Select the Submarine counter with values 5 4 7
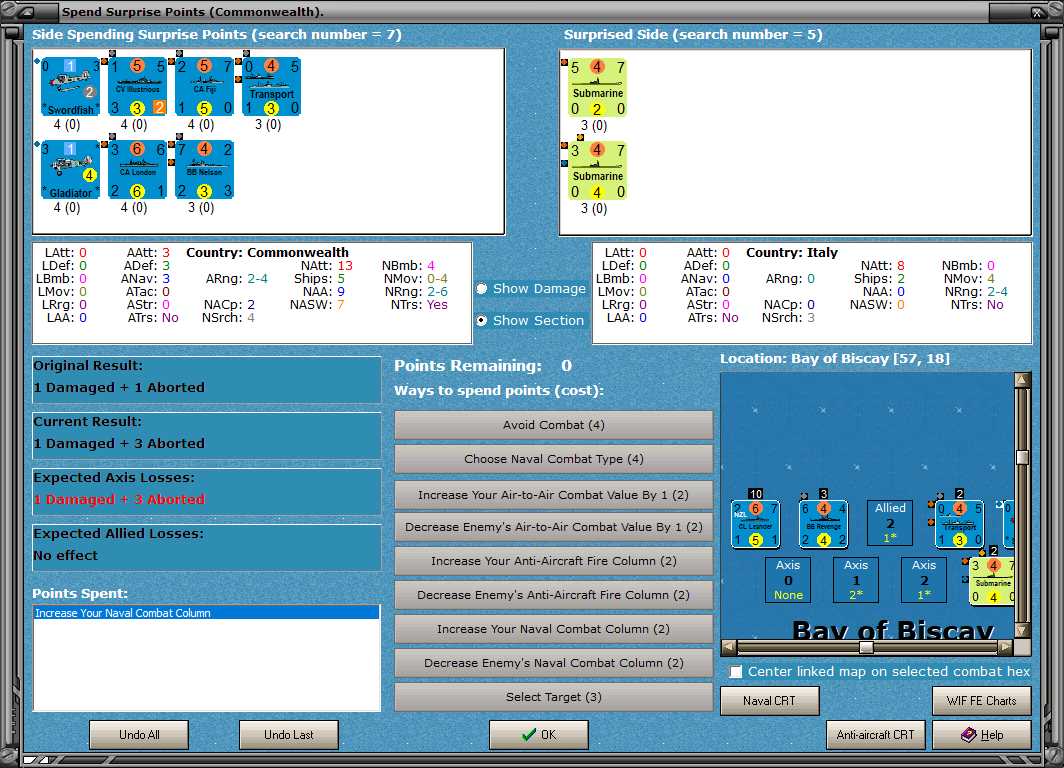Screen dimensions: 1064x768 [x=597, y=88]
